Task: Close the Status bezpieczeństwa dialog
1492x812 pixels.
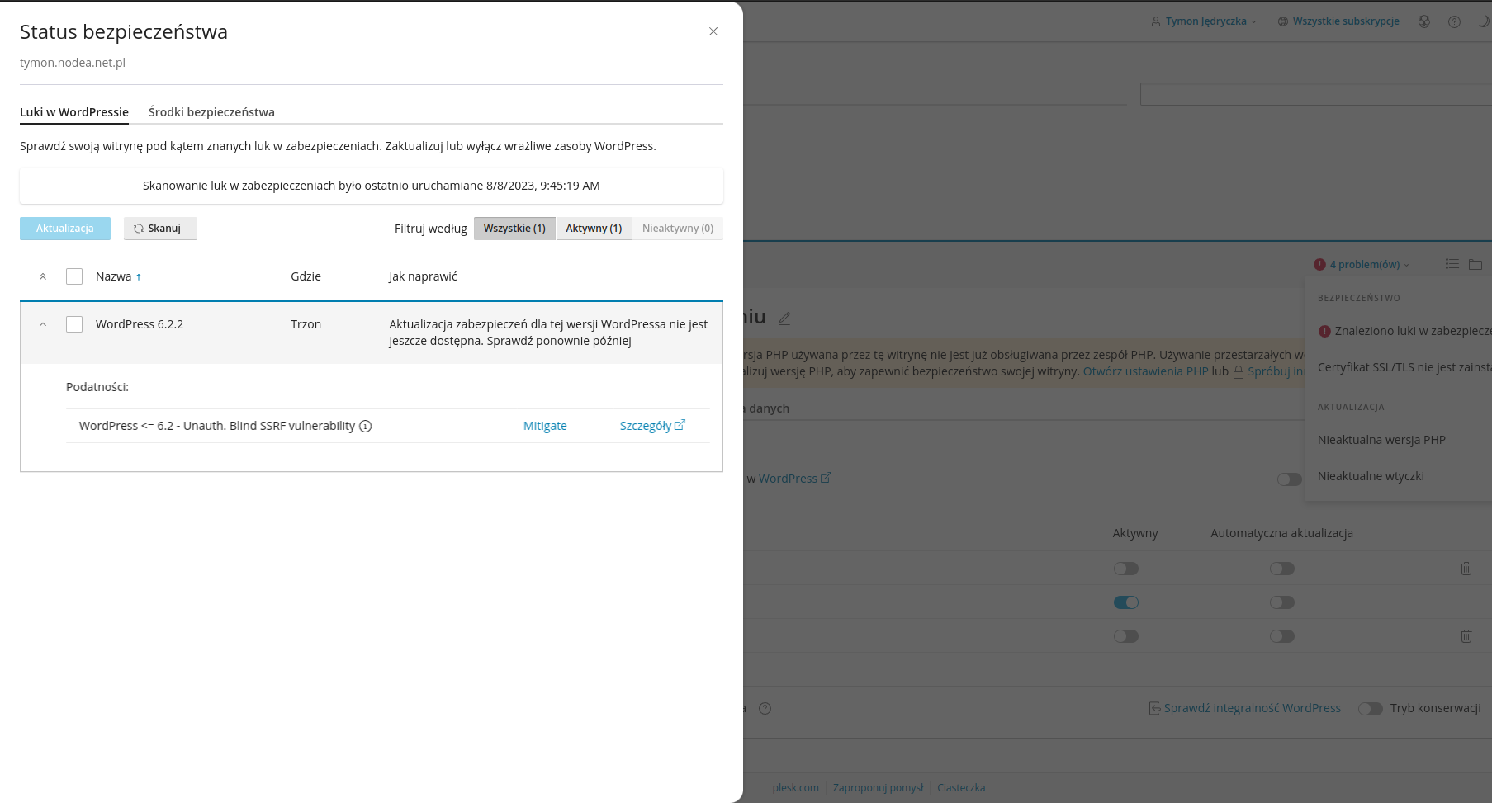Action: 713,31
